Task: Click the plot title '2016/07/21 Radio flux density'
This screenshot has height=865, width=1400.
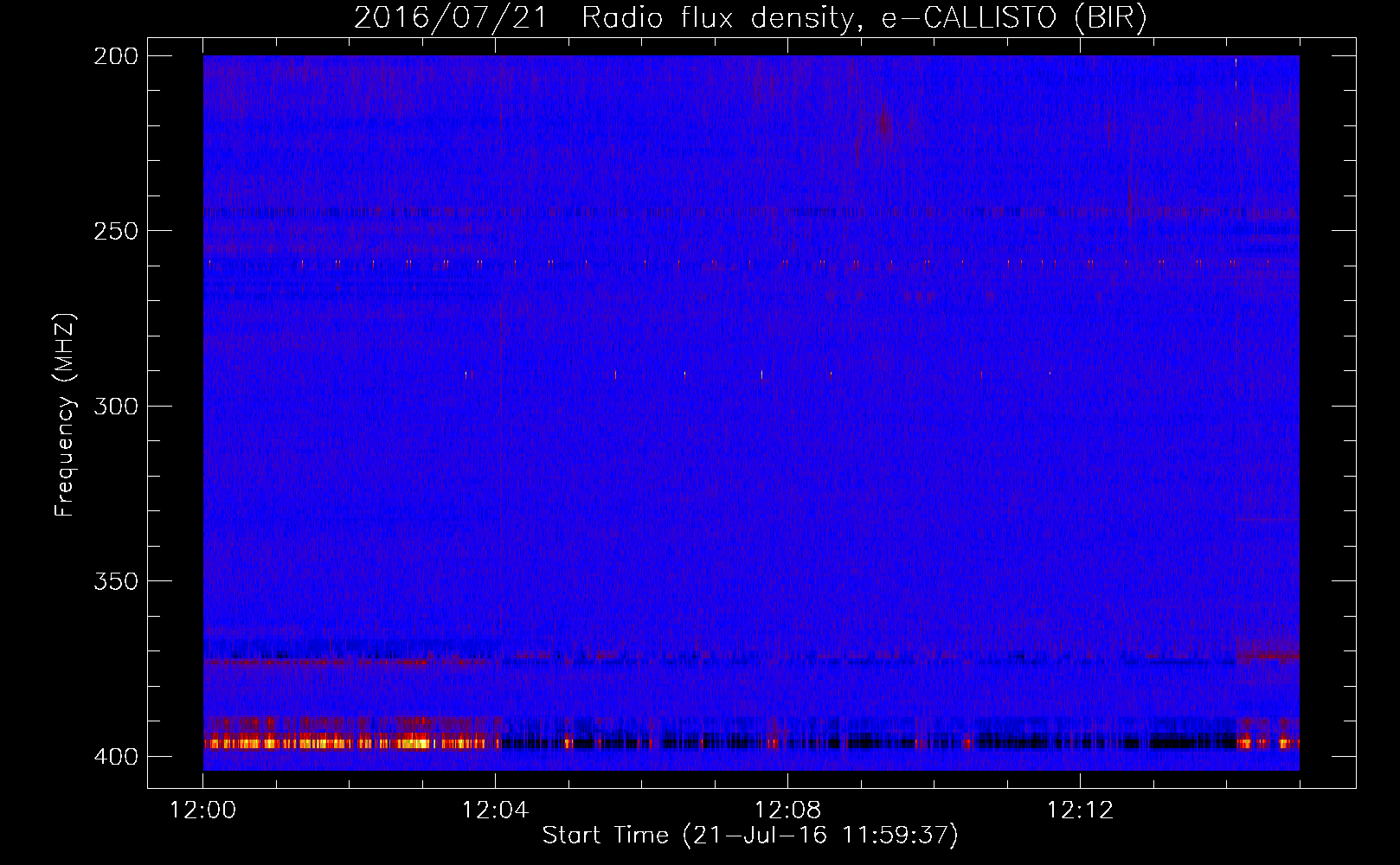Action: [x=750, y=17]
